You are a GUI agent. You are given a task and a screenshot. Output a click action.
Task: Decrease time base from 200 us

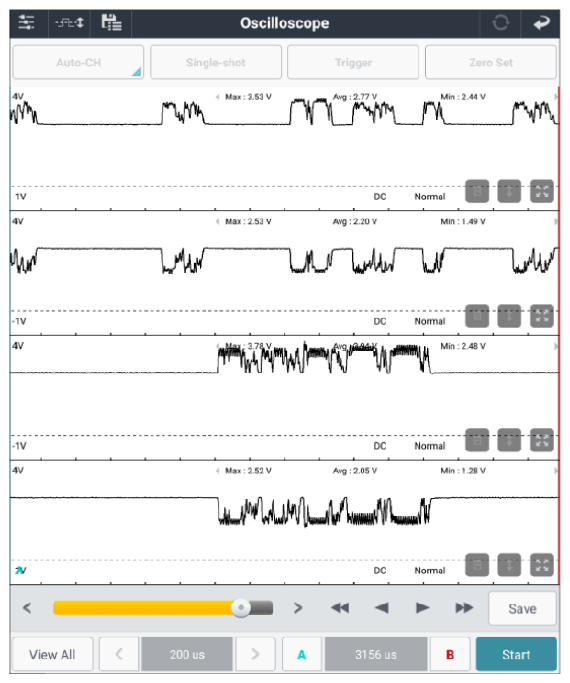(x=119, y=654)
